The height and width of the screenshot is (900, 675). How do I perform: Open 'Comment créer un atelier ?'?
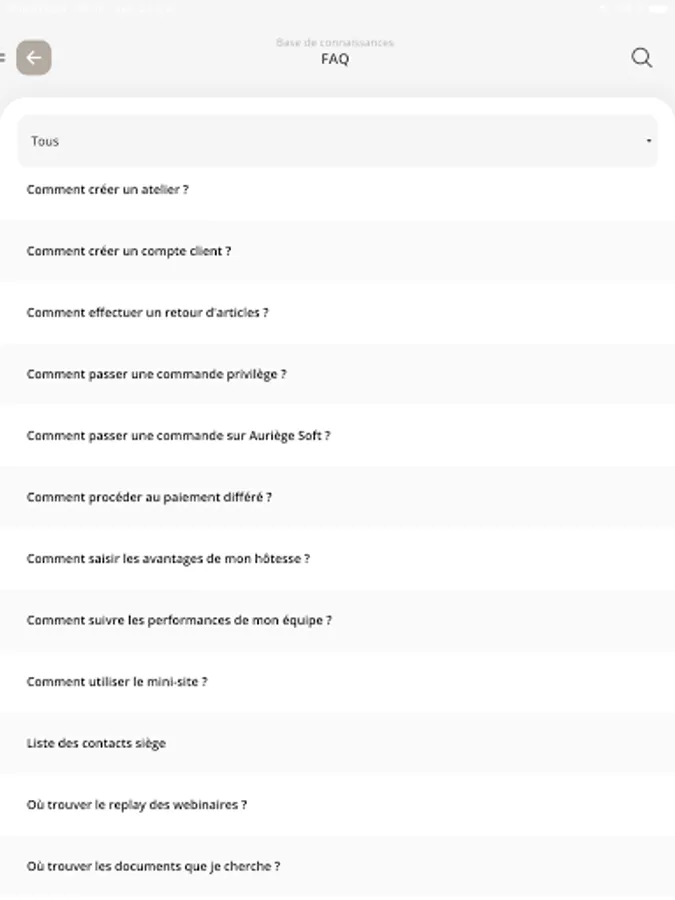[108, 189]
